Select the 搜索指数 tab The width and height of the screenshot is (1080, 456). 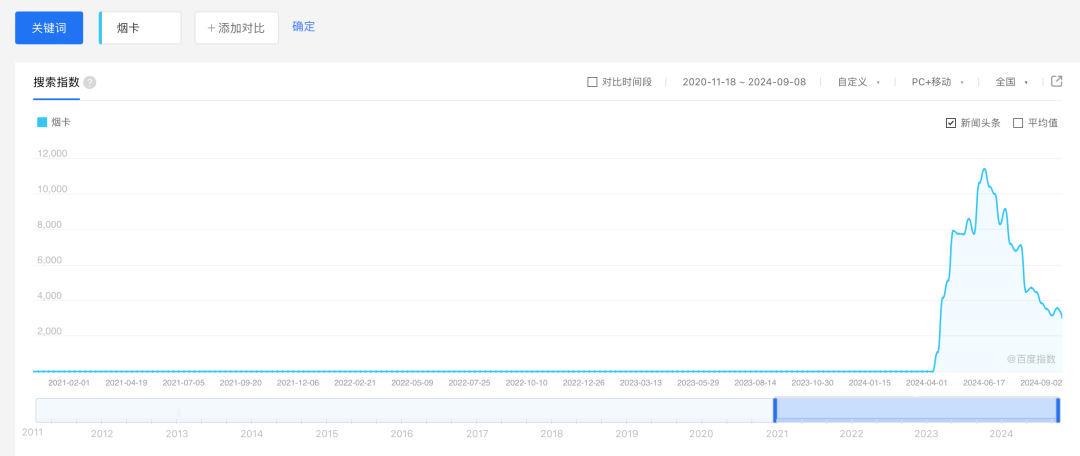click(x=56, y=82)
